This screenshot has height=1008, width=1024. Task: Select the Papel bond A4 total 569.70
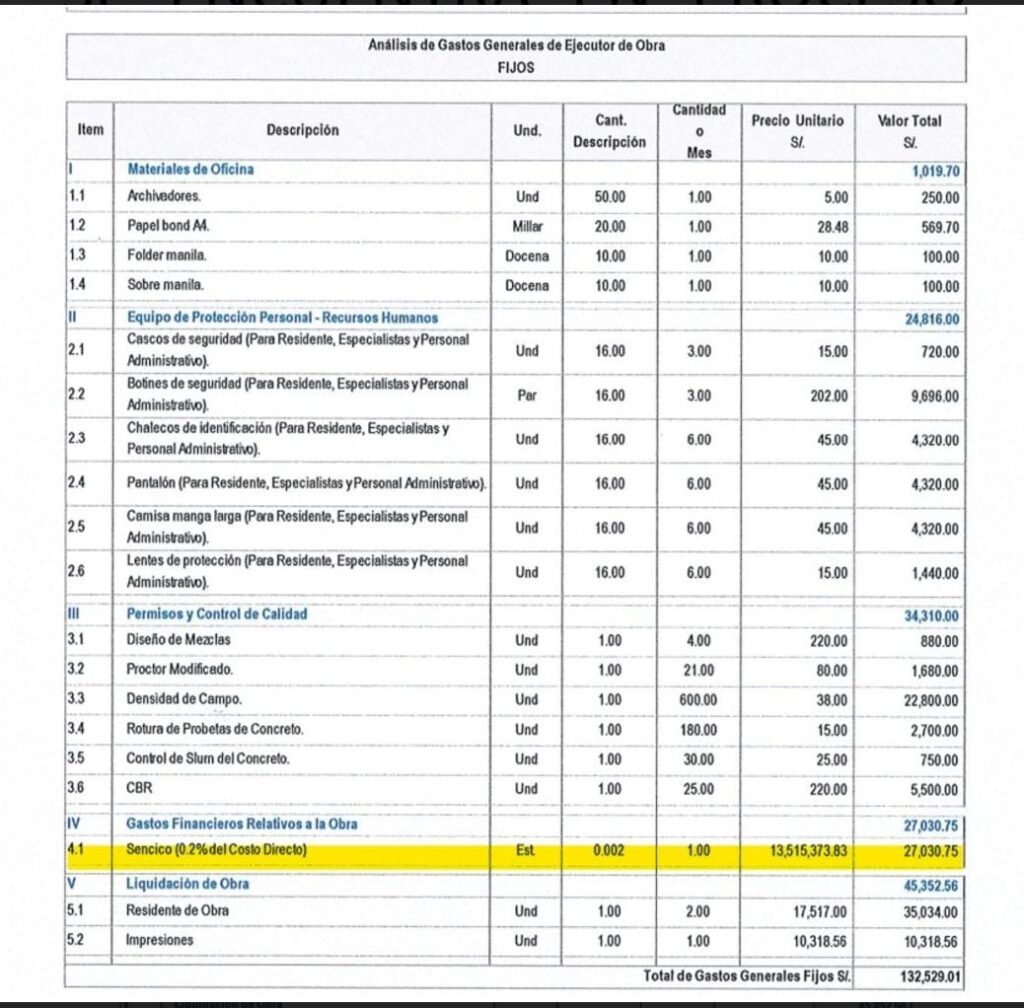940,227
